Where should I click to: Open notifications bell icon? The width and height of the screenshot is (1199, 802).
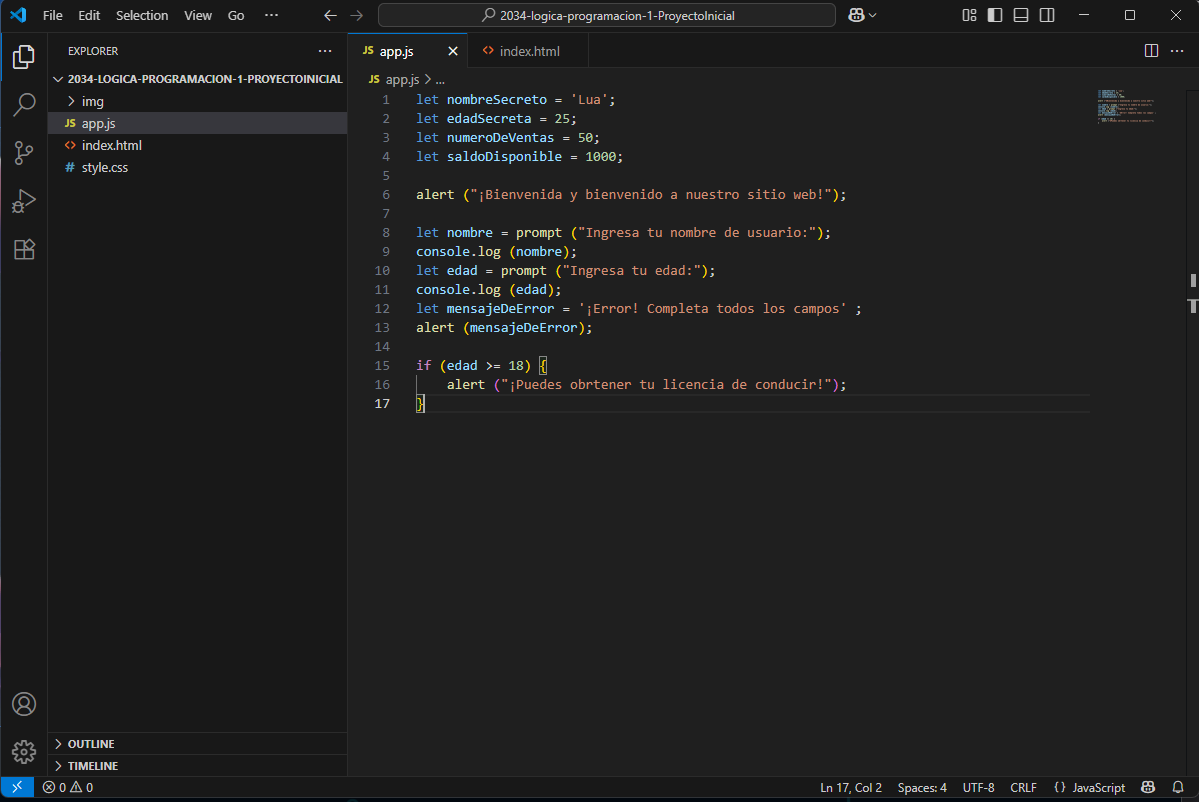coord(1178,787)
